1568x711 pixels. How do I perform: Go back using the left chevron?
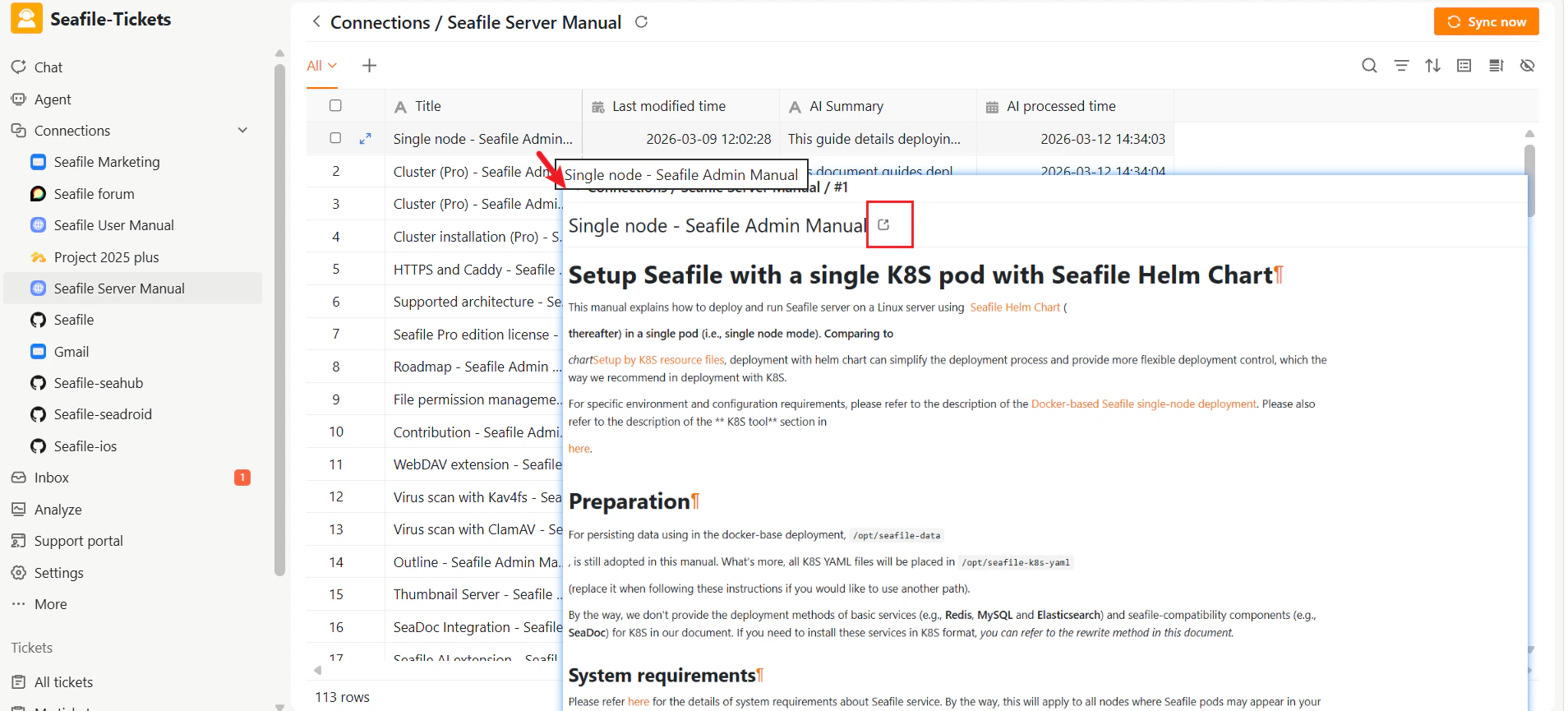point(316,21)
